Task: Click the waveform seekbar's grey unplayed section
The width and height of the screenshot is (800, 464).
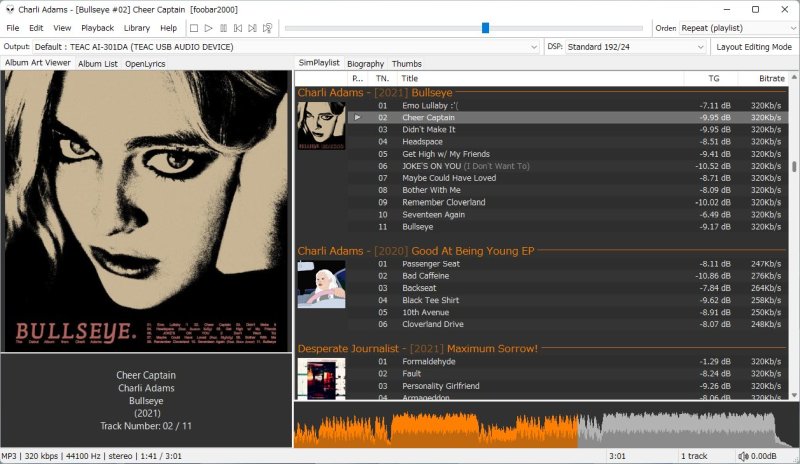Action: 684,429
